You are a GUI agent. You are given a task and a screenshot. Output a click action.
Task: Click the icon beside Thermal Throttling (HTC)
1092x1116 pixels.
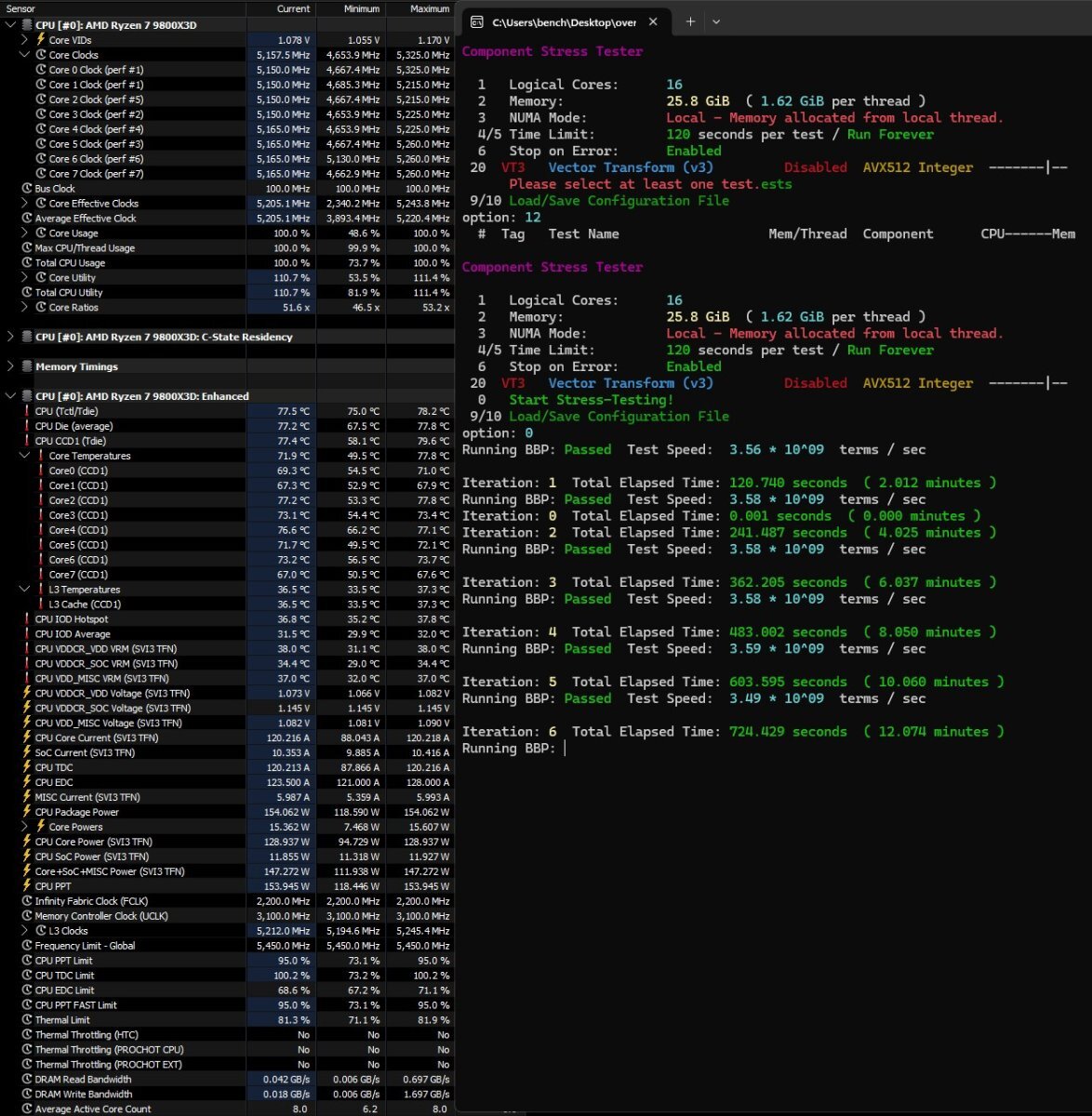coord(27,1035)
